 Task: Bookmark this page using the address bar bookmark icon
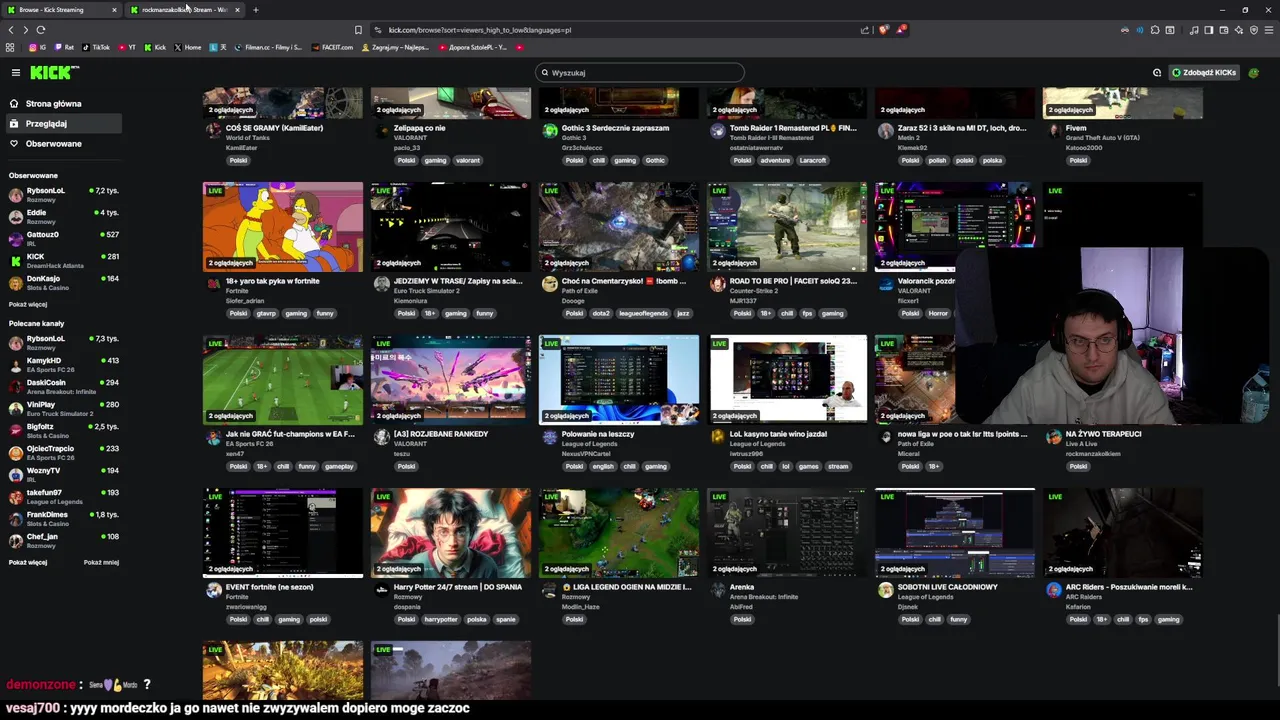[x=358, y=30]
